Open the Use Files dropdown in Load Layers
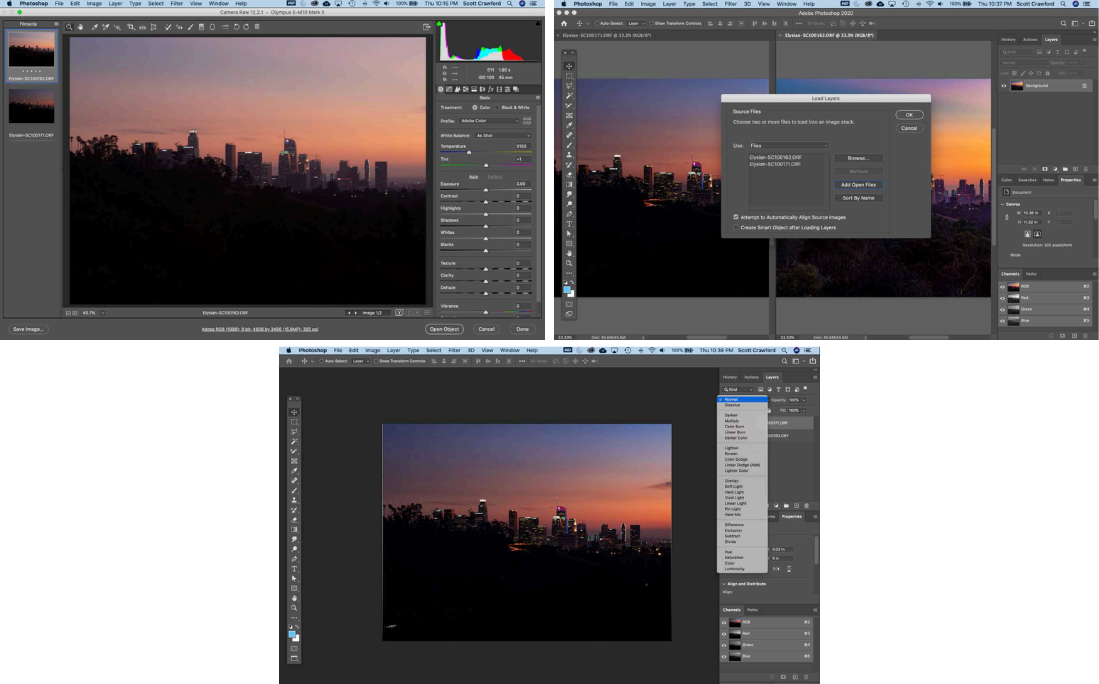 [788, 146]
